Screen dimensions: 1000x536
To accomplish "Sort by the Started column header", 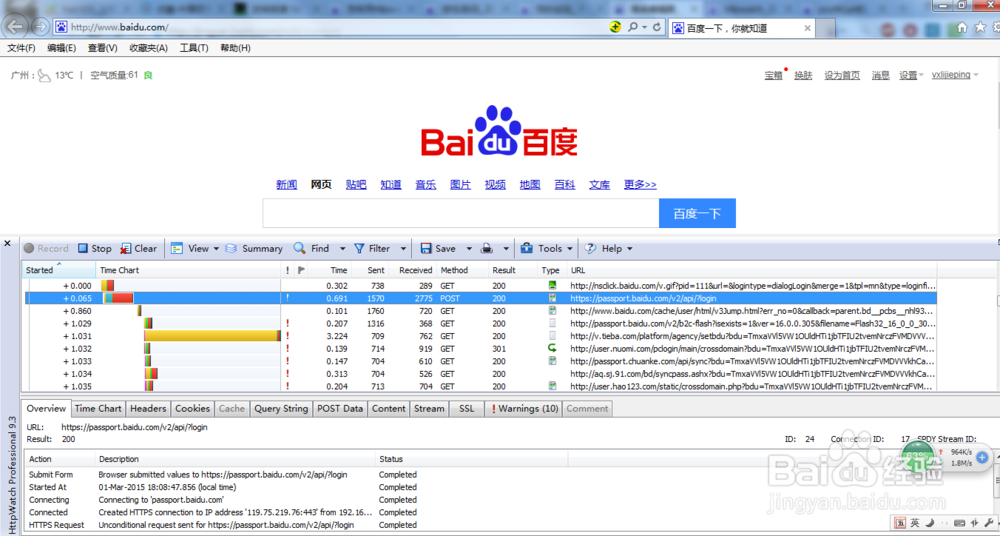I will point(59,271).
